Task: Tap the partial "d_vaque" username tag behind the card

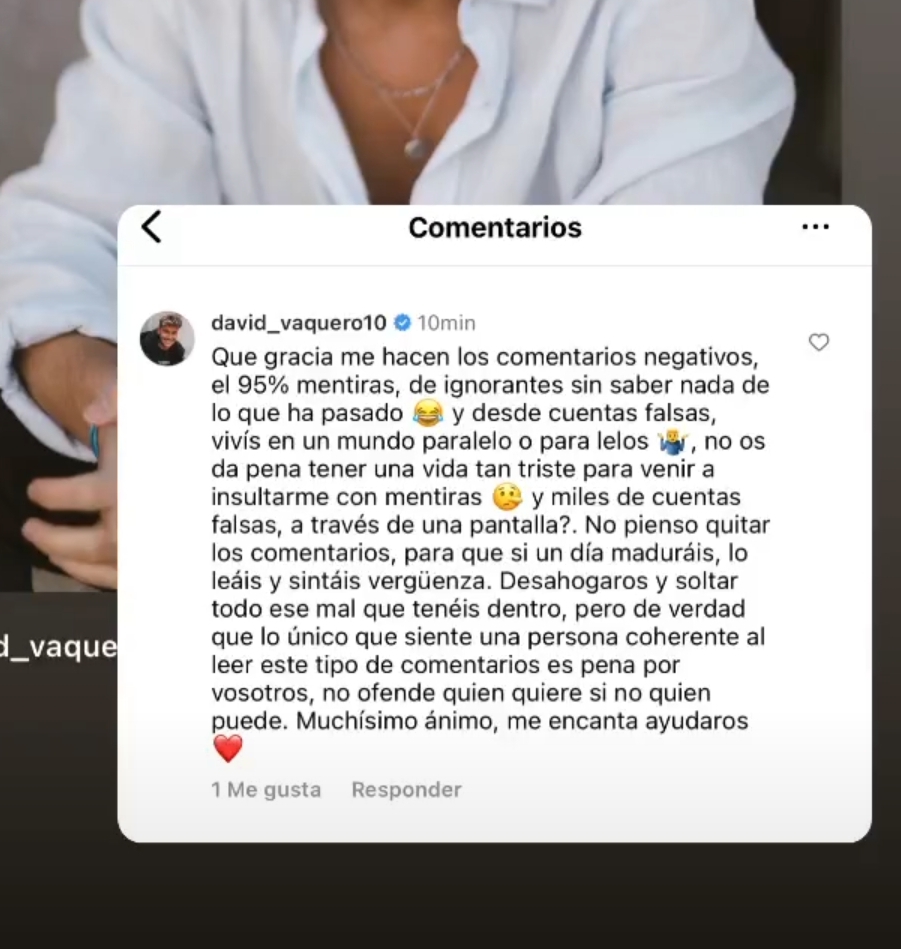Action: 59,648
